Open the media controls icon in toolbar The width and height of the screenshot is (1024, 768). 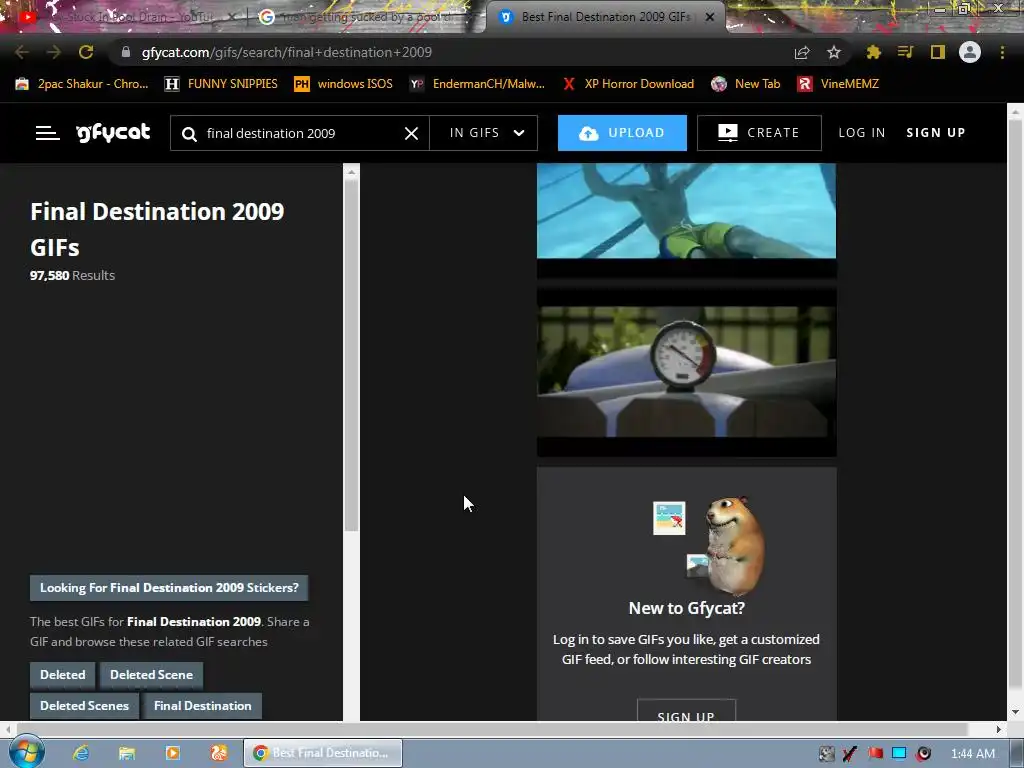point(905,52)
